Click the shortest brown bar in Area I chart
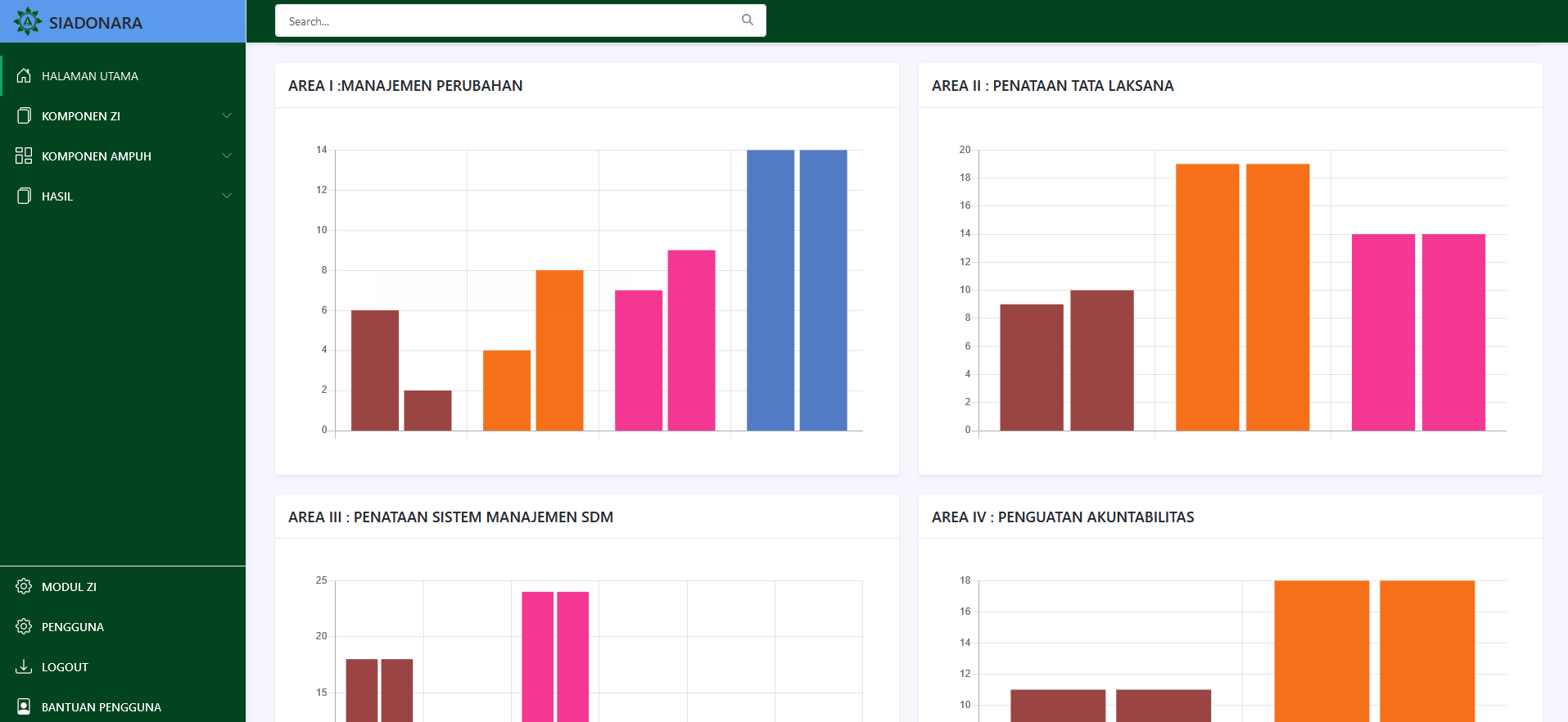Viewport: 1568px width, 722px height. [427, 410]
